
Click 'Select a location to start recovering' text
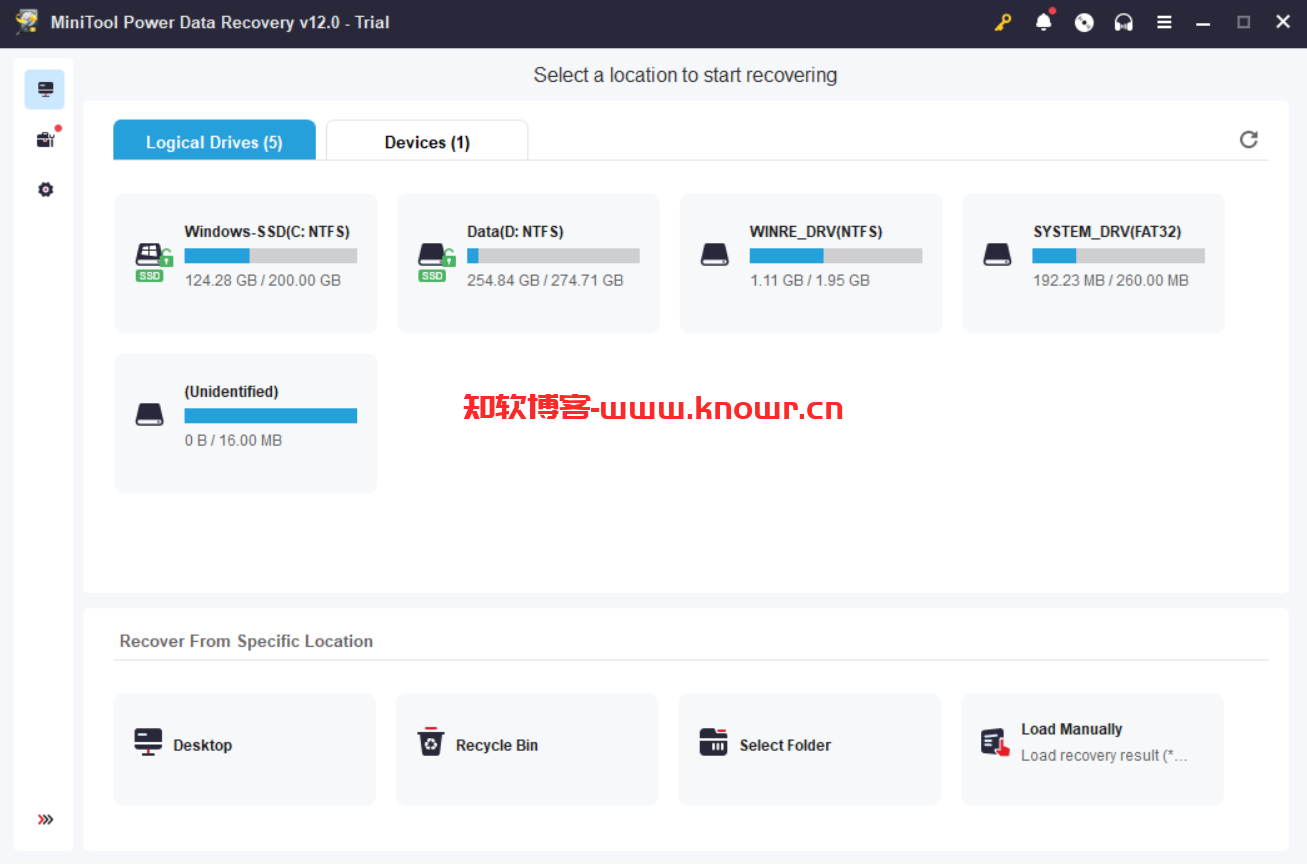[x=685, y=75]
